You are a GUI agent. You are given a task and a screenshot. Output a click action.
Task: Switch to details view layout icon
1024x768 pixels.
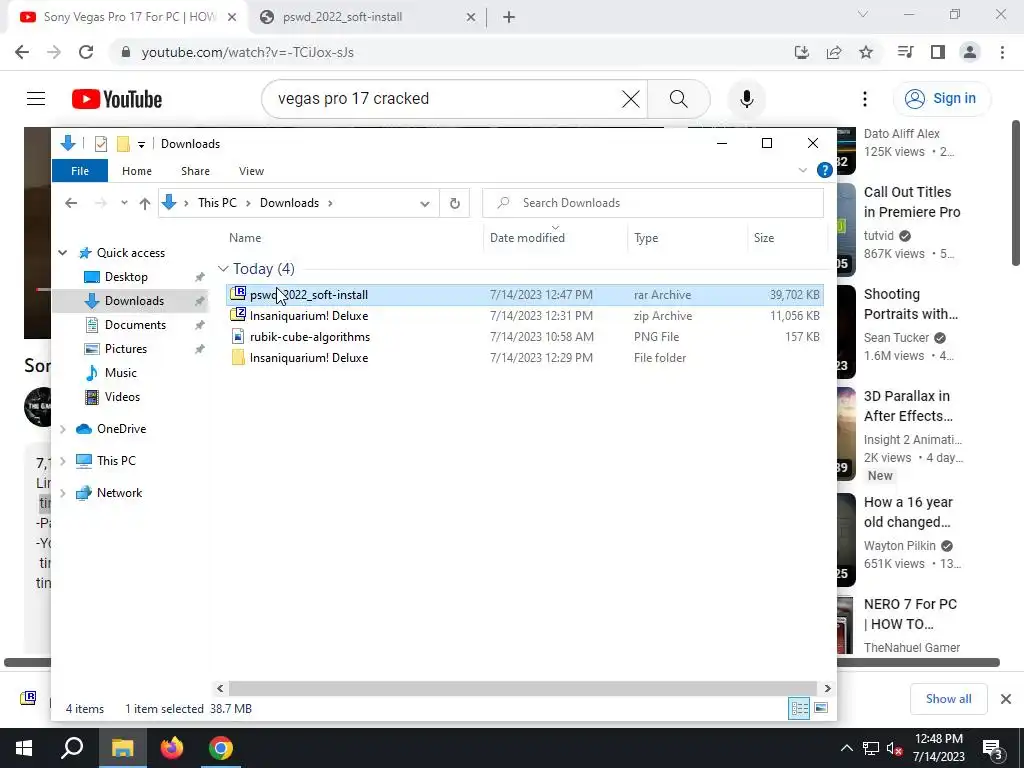coord(799,709)
